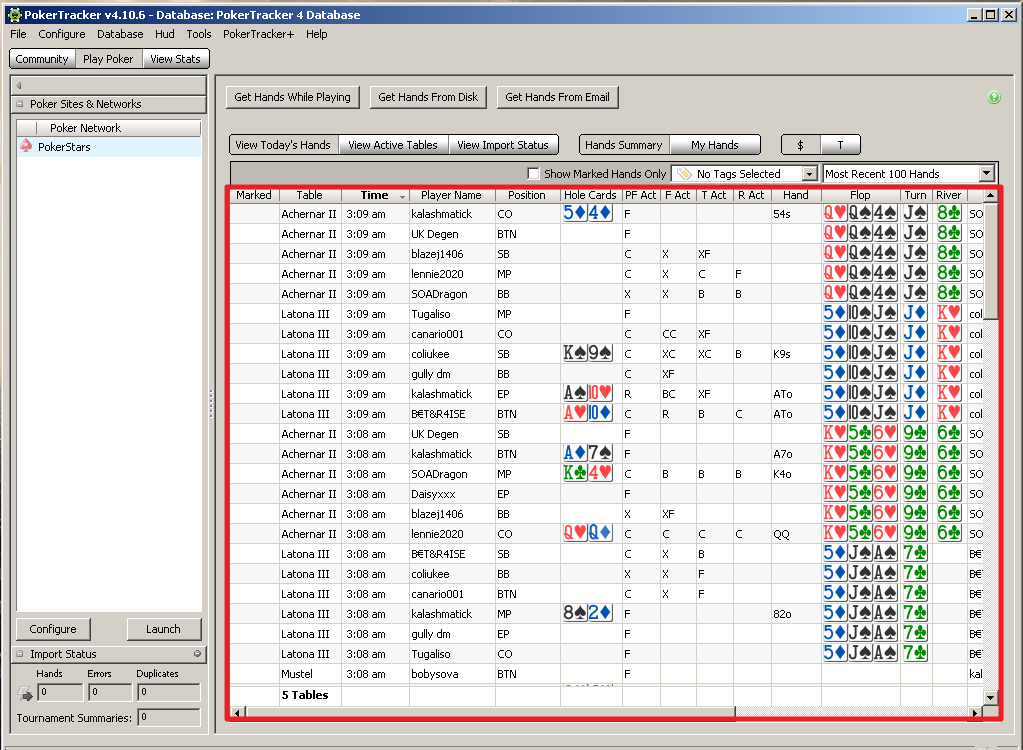Open the Configure menu
This screenshot has width=1023, height=750.
[61, 34]
